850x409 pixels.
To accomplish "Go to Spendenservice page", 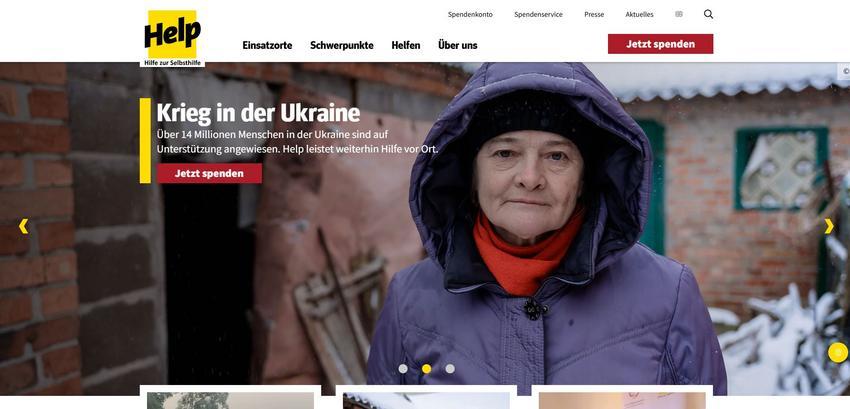I will 538,15.
